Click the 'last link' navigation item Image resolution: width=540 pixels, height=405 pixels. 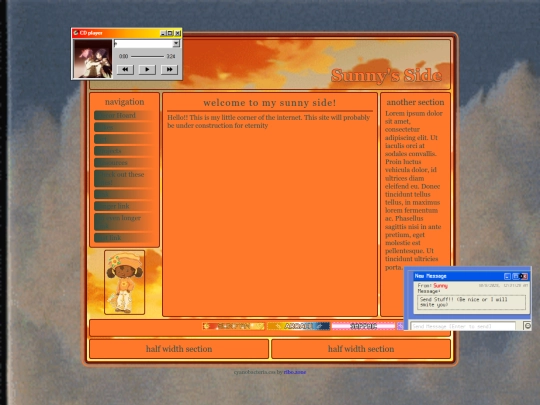124,238
